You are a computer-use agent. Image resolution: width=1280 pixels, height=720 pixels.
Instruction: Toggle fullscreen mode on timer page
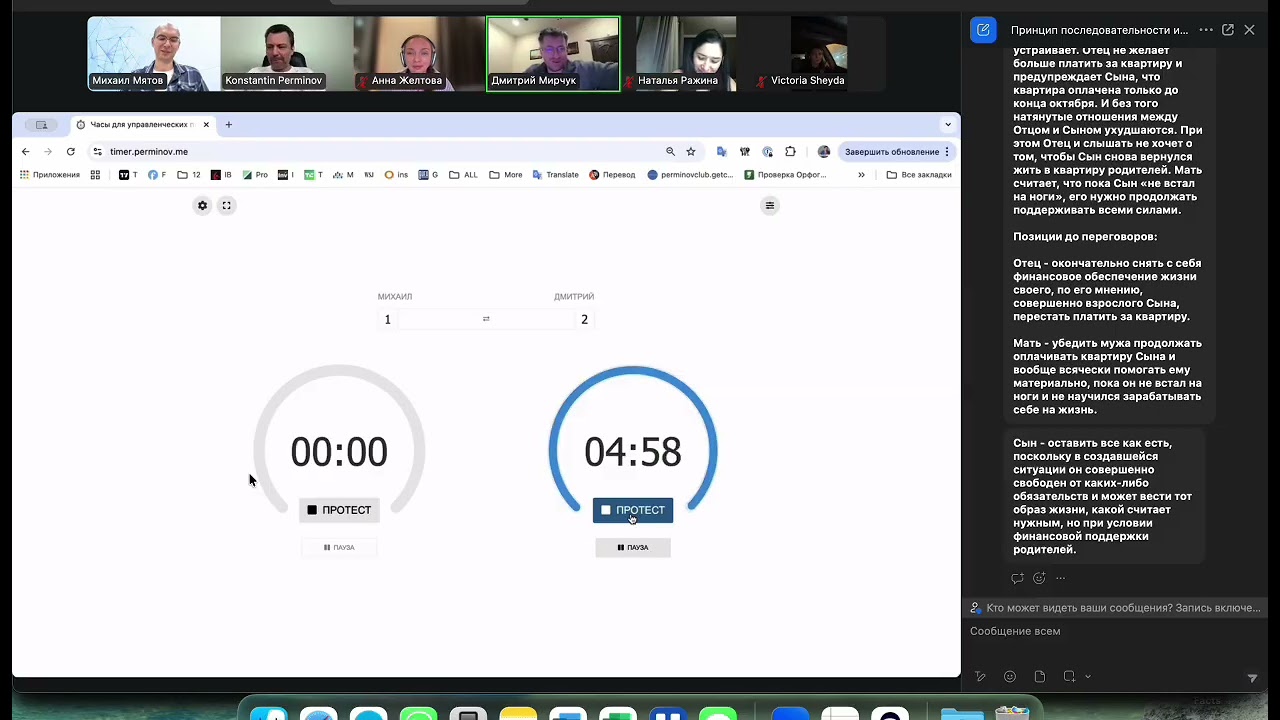[227, 206]
